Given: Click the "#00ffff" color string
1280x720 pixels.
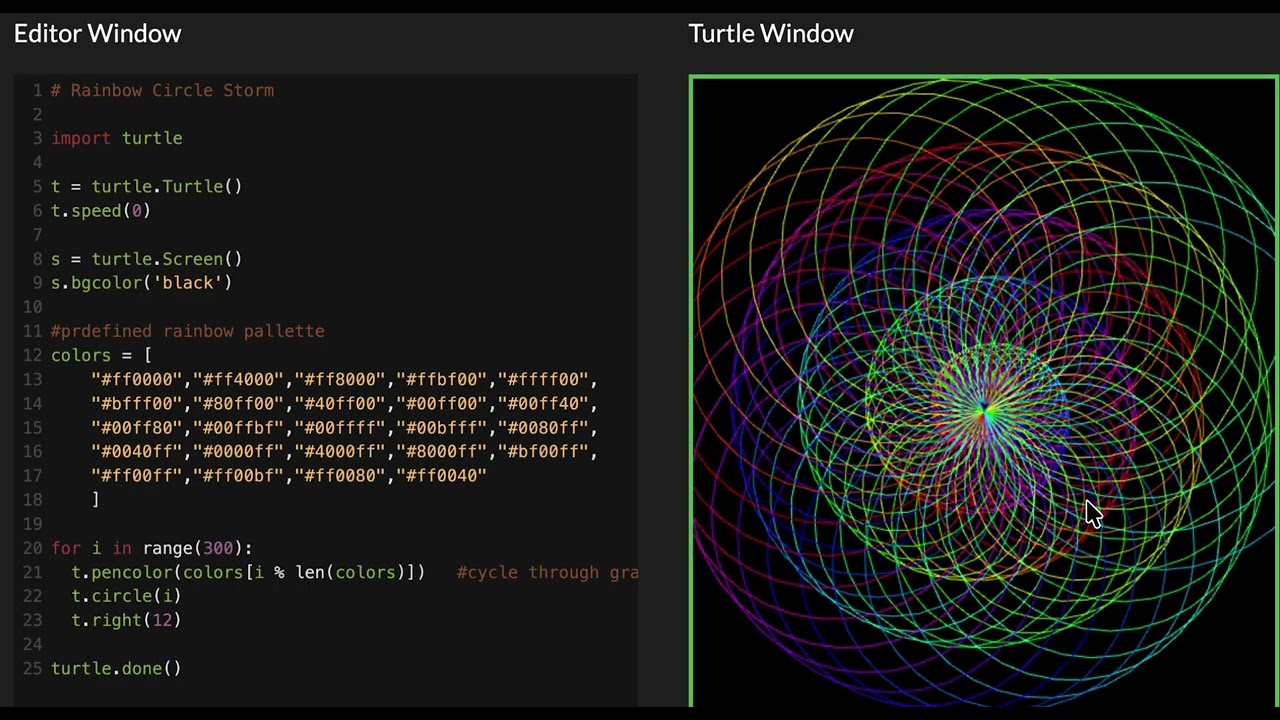Looking at the screenshot, I should [x=340, y=427].
